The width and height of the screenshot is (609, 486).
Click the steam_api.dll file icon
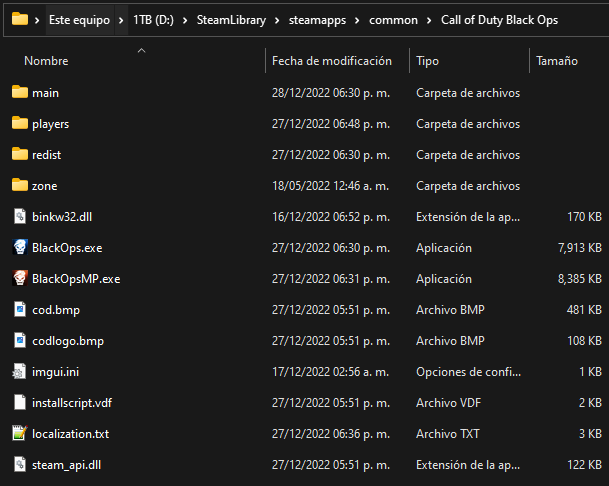20,464
